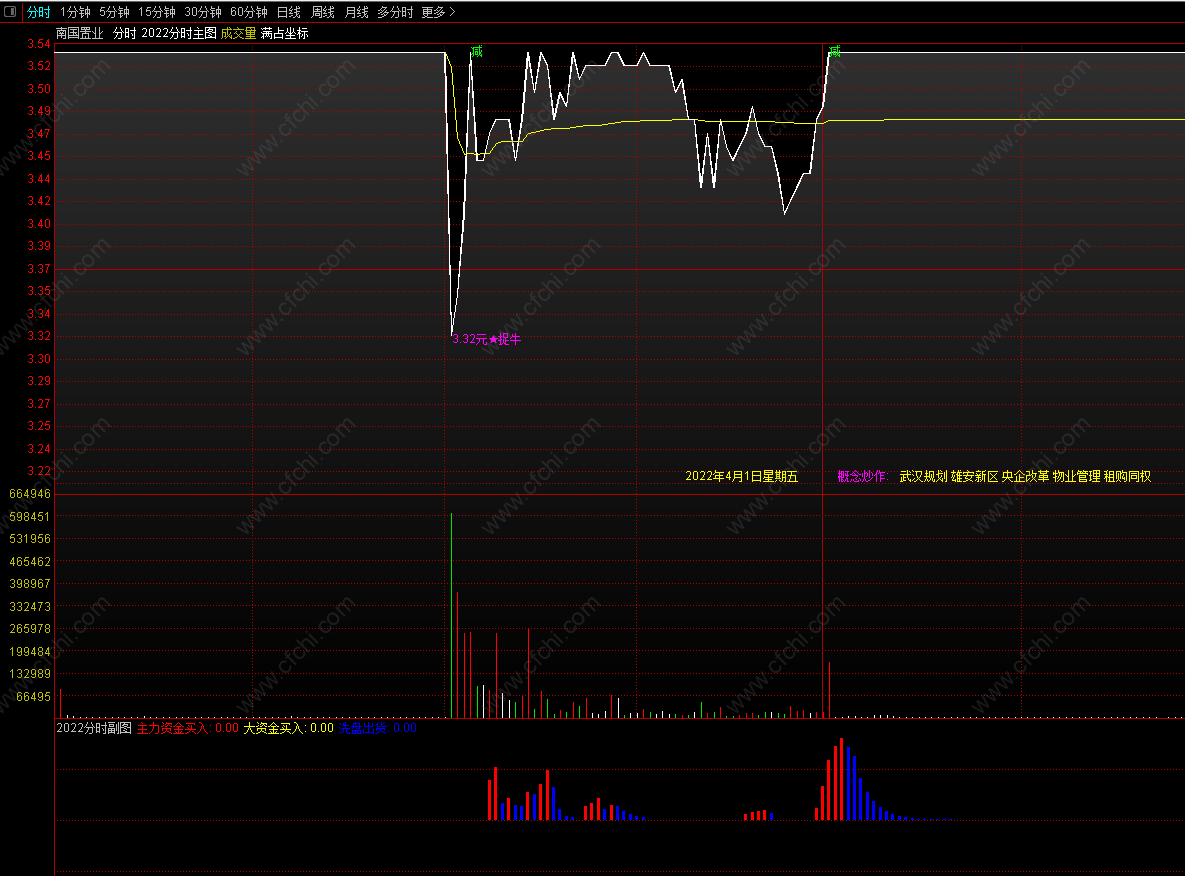The image size is (1185, 876).
Task: Click the 3.54 price axis label
Action: point(39,44)
